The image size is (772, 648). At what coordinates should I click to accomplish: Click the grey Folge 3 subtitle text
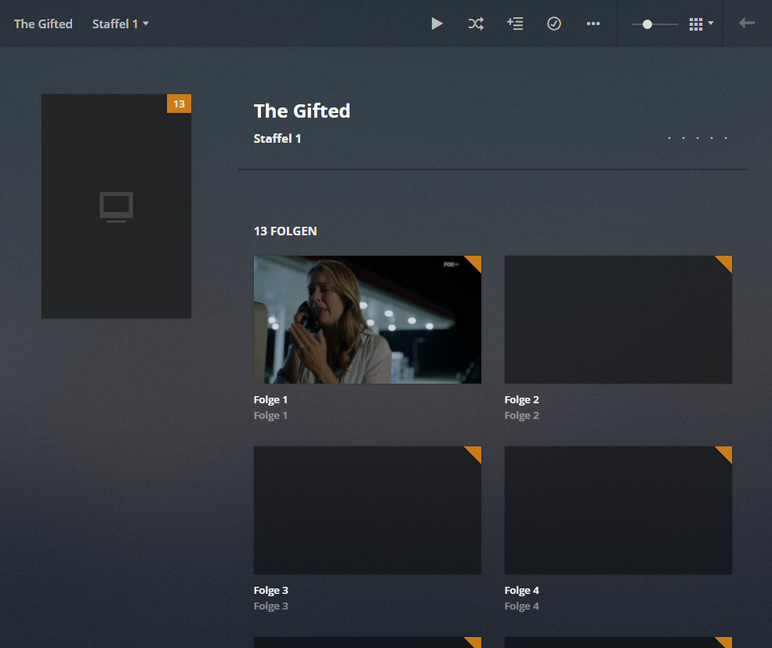[x=271, y=606]
